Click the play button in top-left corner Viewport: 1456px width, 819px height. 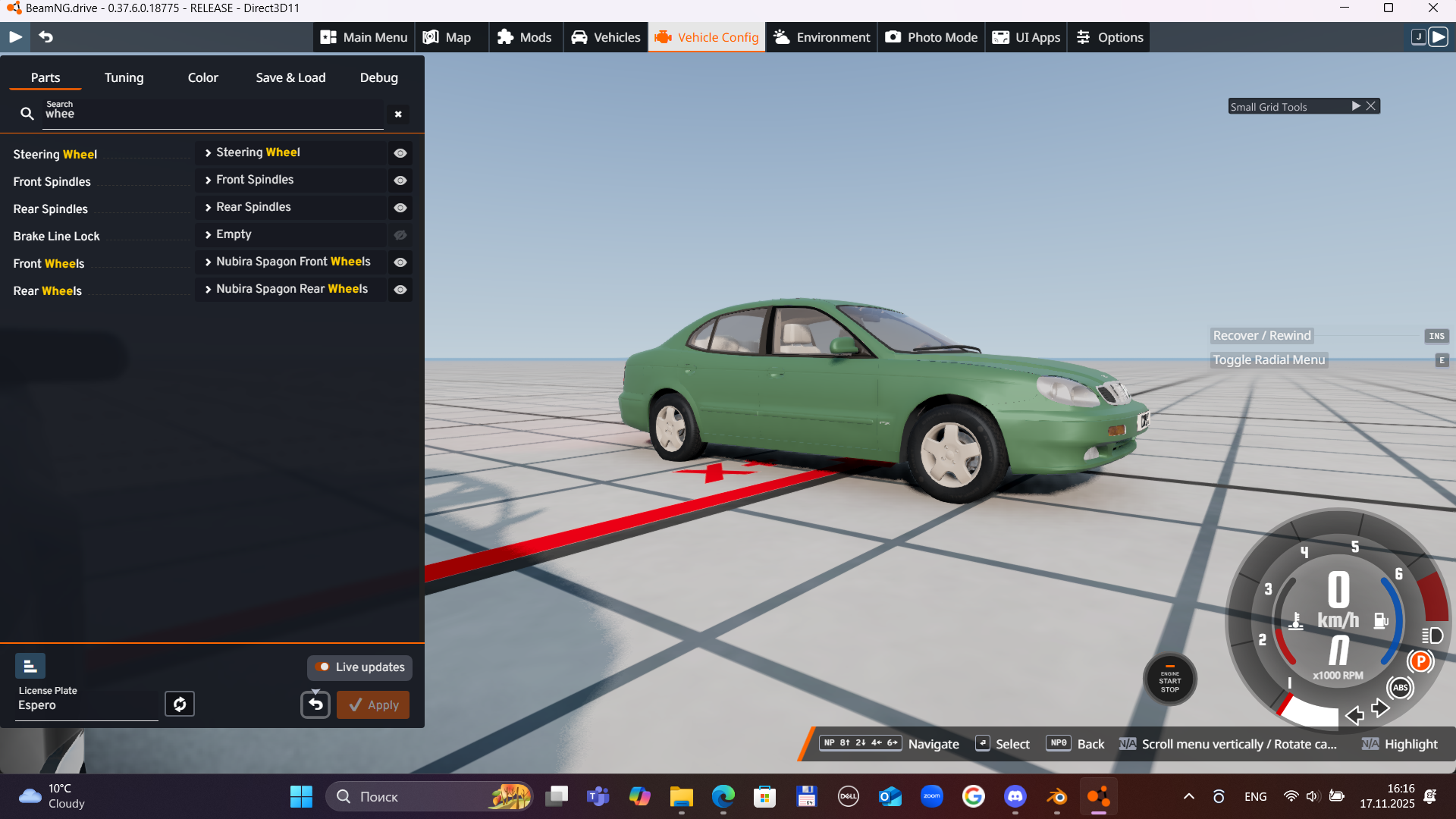click(15, 36)
